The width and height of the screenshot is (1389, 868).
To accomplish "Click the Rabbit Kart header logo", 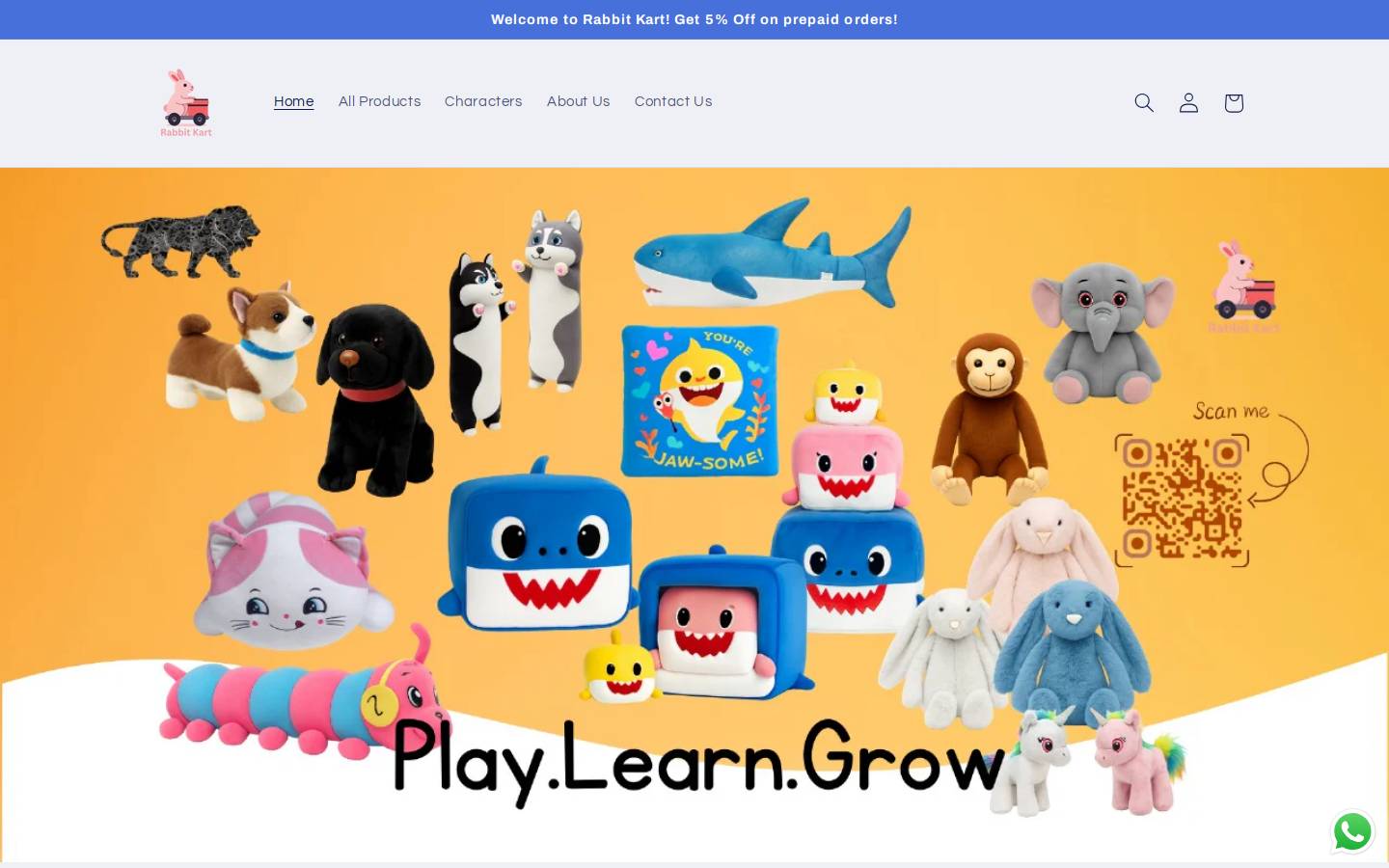I will (186, 102).
